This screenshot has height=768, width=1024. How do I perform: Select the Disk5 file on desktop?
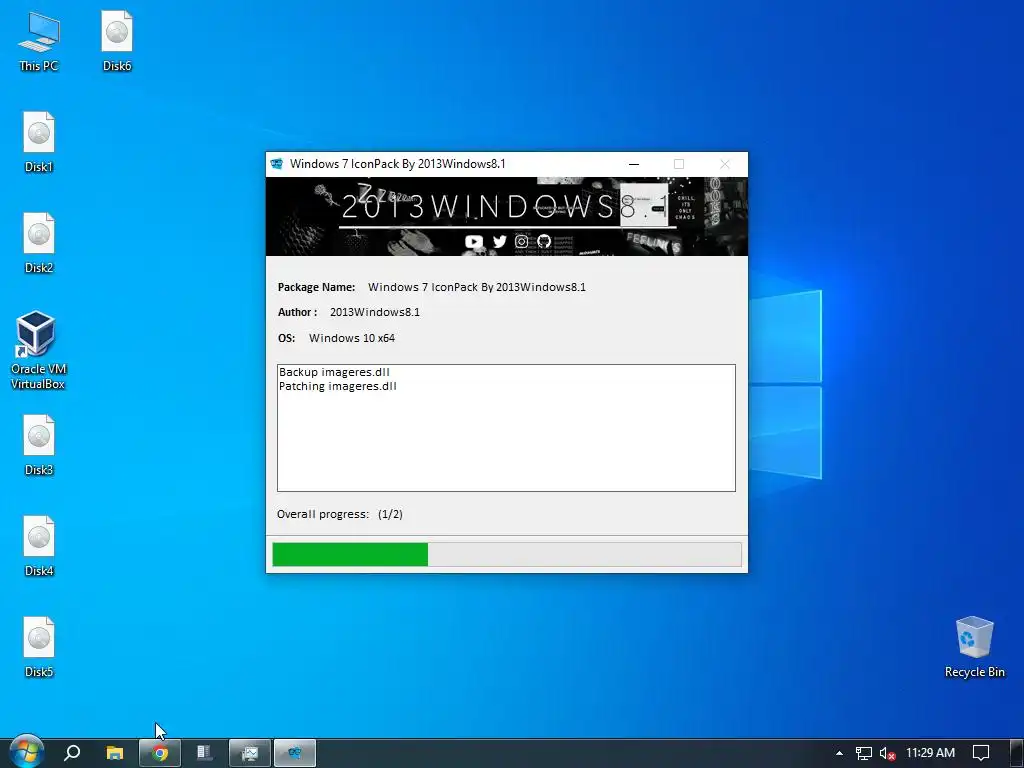click(x=39, y=647)
